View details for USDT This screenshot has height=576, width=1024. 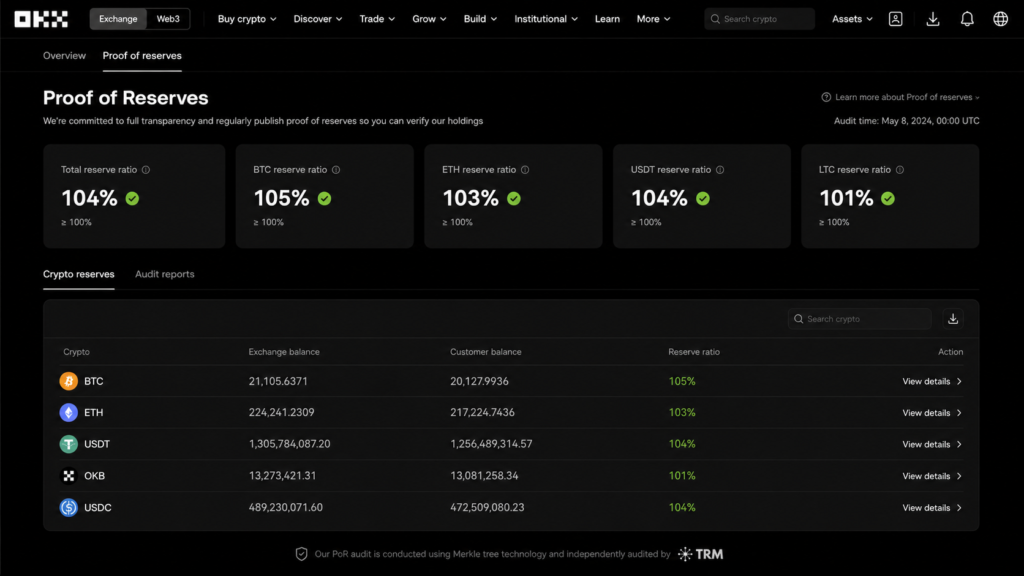click(x=932, y=444)
